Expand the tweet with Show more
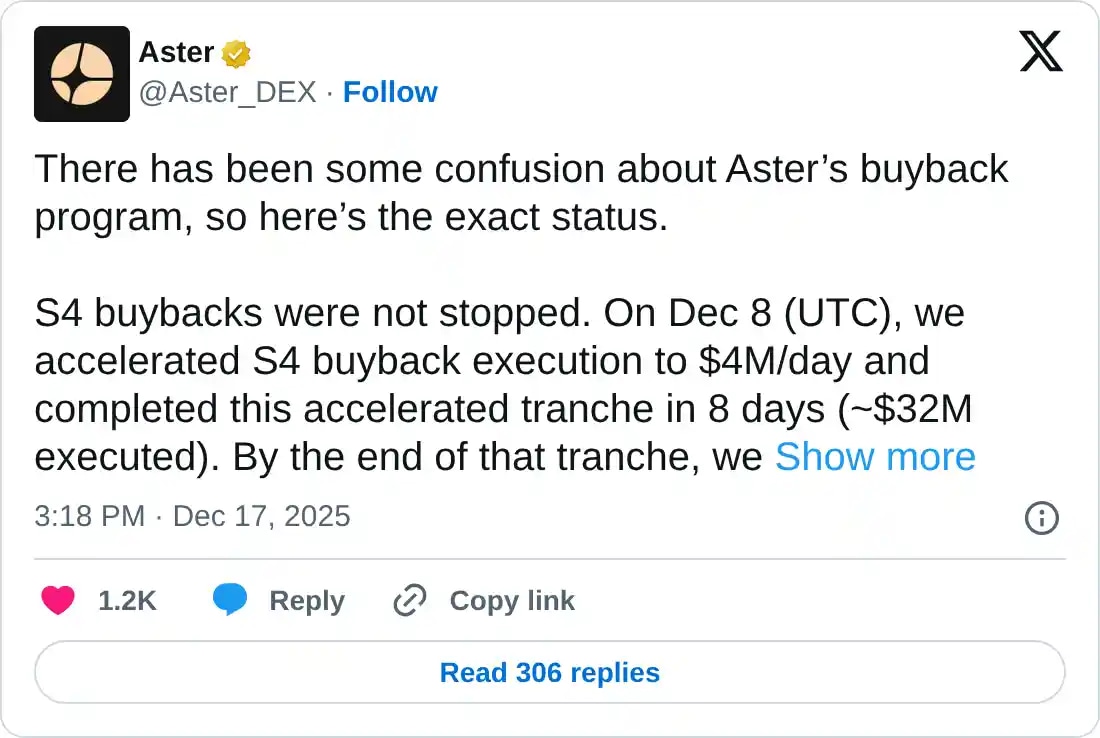Viewport: 1100px width, 738px height. (x=876, y=457)
